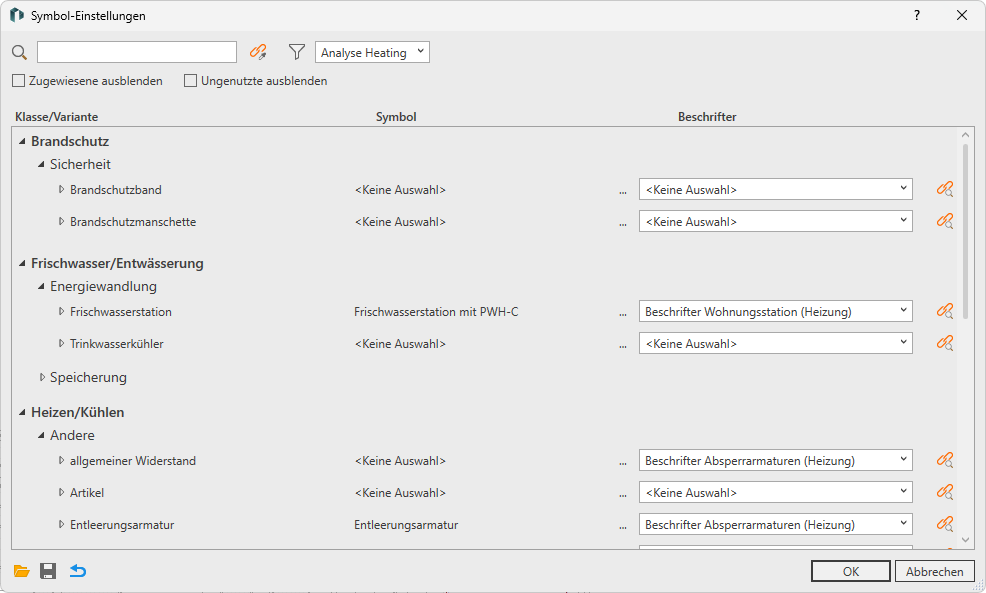Open symbol browse dots for Trinkwasserkühler
The width and height of the screenshot is (986, 593).
click(623, 345)
